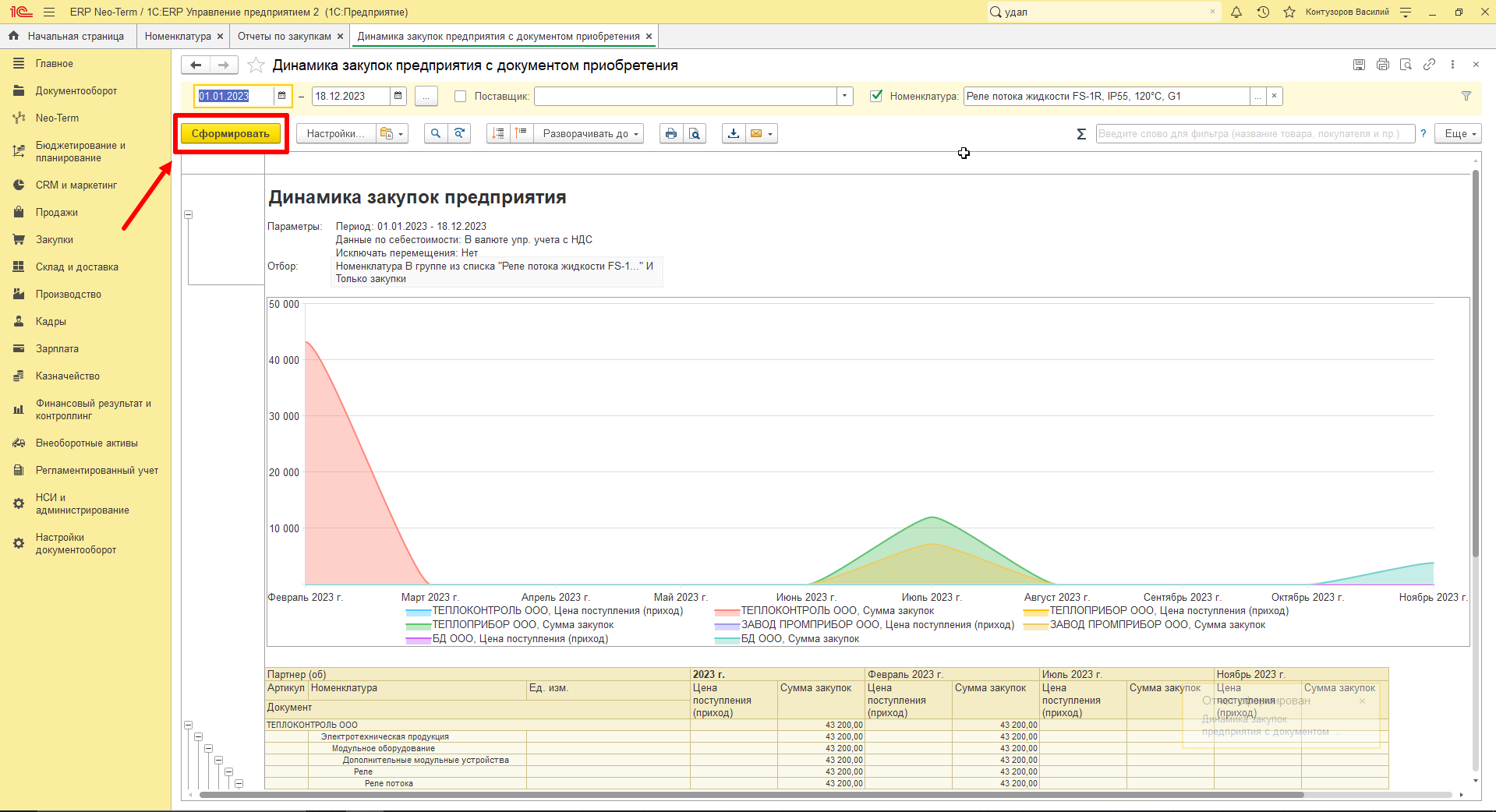The width and height of the screenshot is (1496, 812).
Task: Collapse the Реле потока group expander
Action: 239,783
